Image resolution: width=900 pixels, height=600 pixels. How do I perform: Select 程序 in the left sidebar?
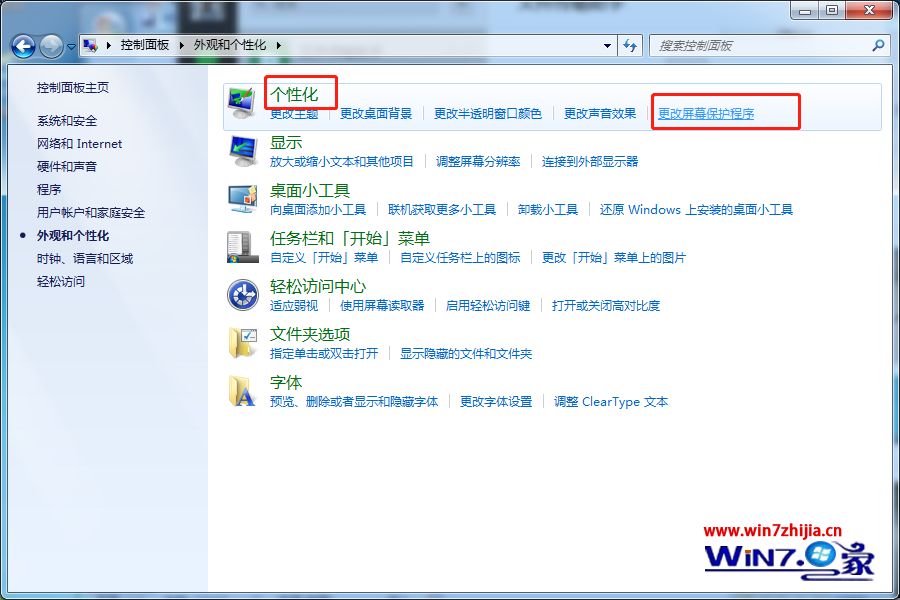point(49,189)
